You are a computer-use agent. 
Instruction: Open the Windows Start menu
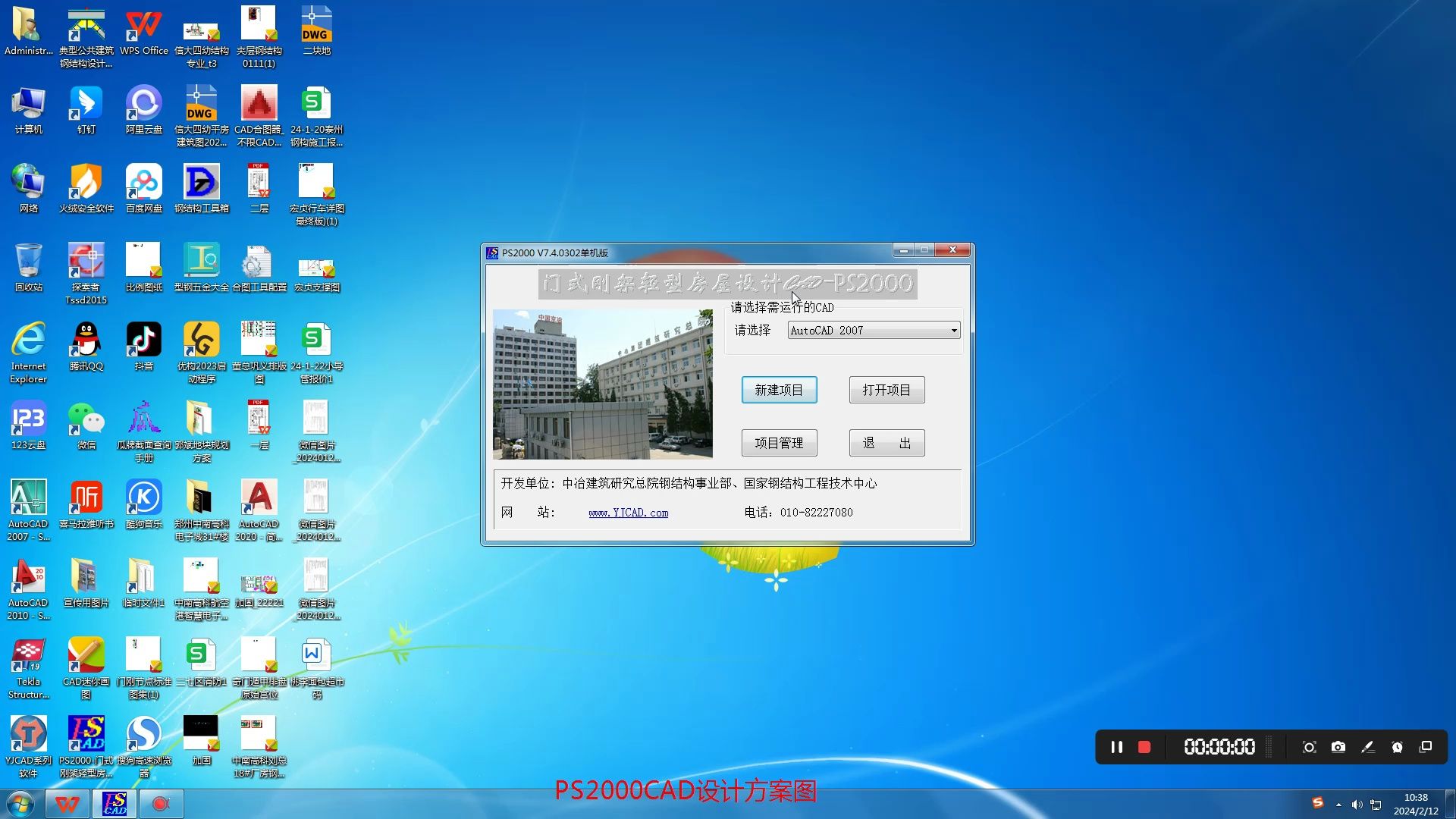(x=20, y=804)
